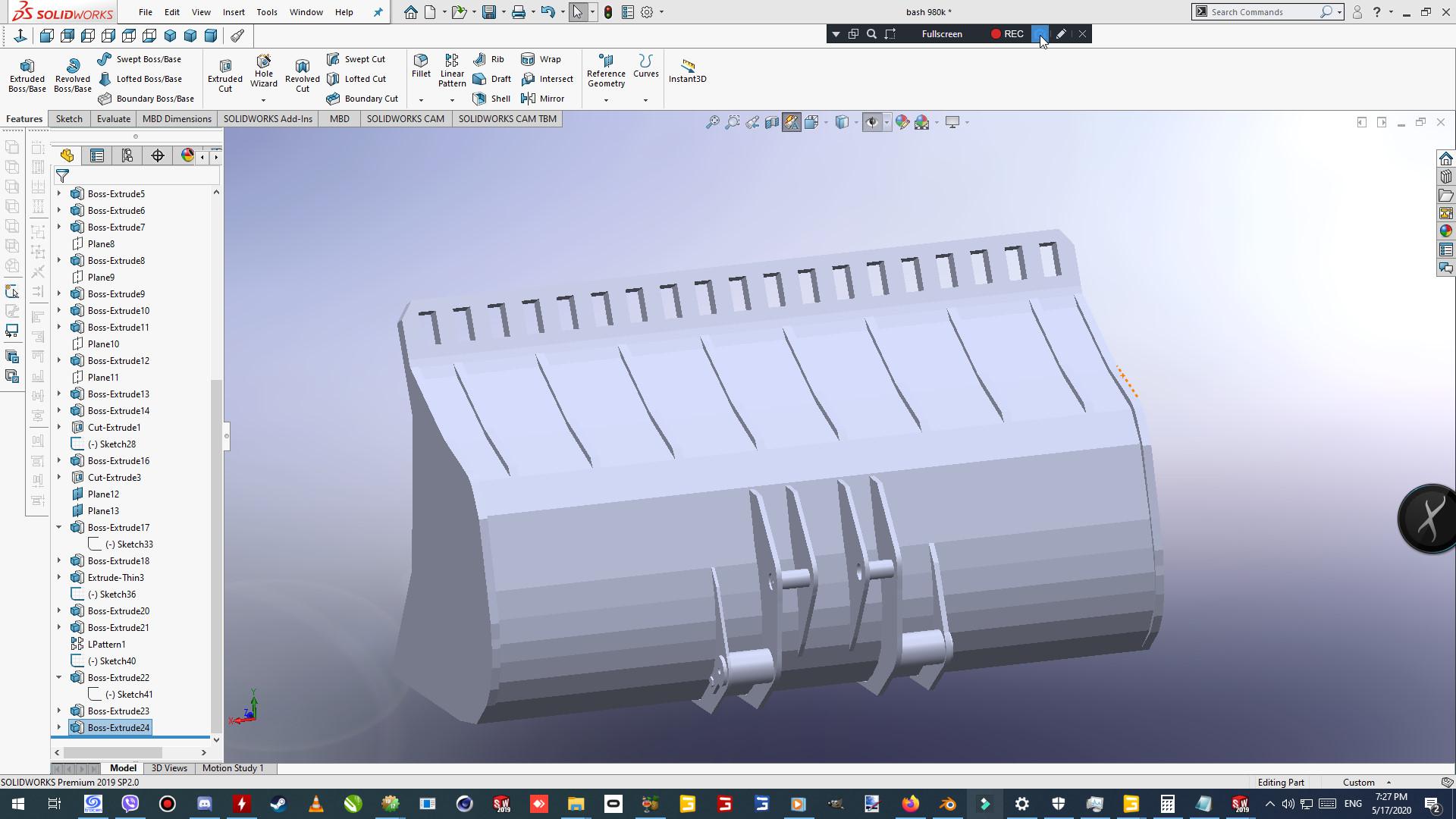Viewport: 1456px width, 819px height.
Task: Click the Zoom to Fit icon
Action: [712, 122]
